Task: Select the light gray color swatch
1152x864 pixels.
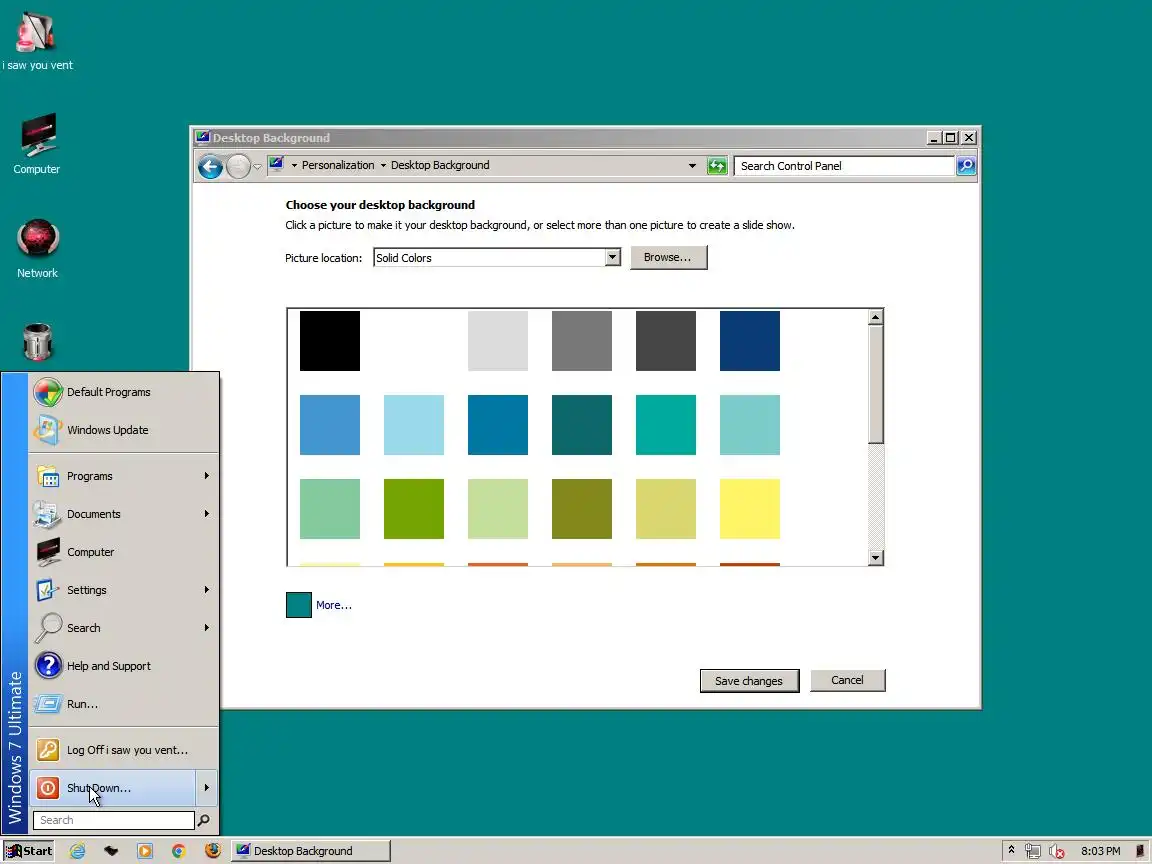Action: 497,341
